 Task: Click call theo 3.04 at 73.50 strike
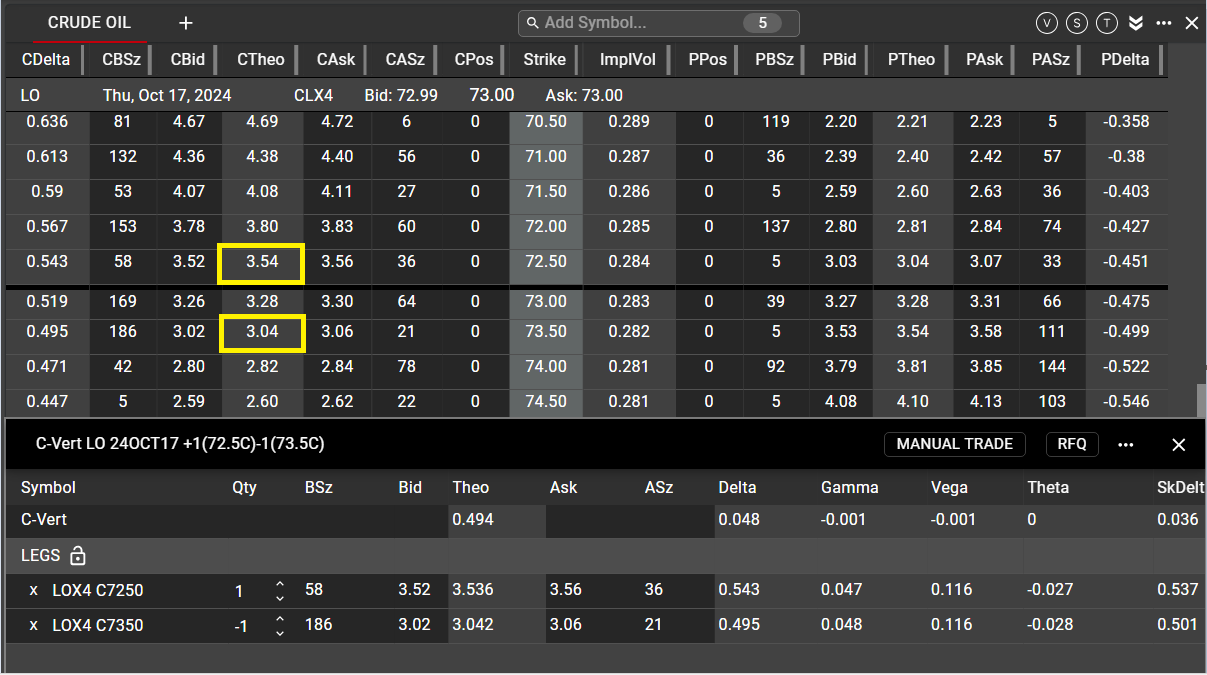[261, 332]
